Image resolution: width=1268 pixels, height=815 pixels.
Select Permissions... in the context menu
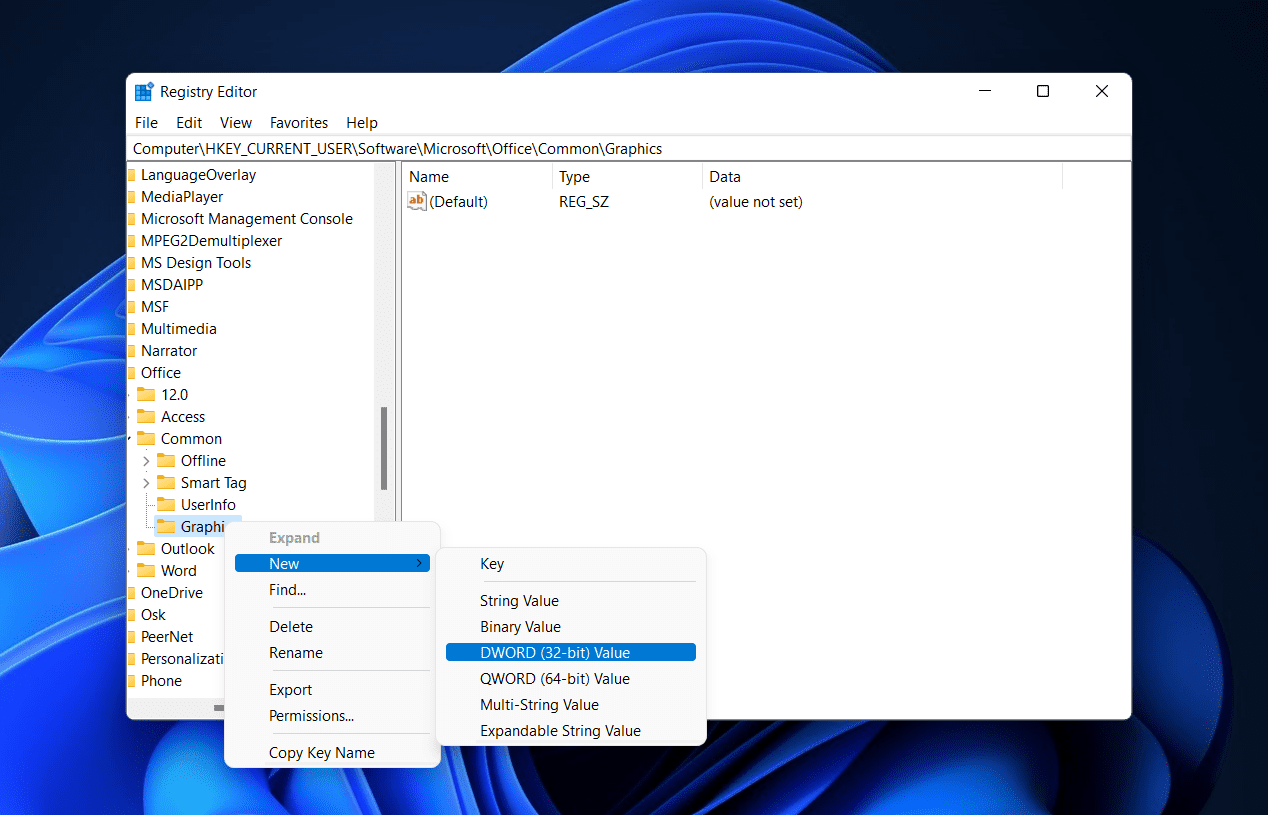(x=311, y=716)
